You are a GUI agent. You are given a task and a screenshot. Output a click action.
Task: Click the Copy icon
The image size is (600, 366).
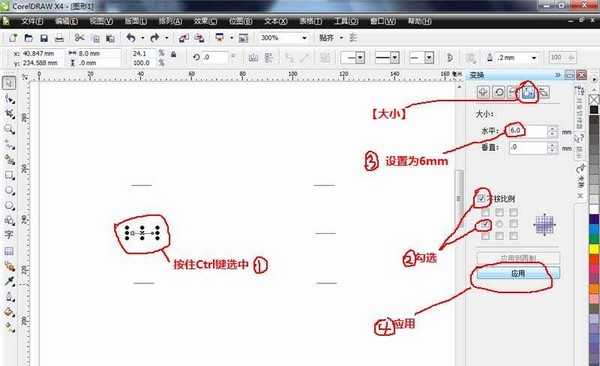(96, 38)
